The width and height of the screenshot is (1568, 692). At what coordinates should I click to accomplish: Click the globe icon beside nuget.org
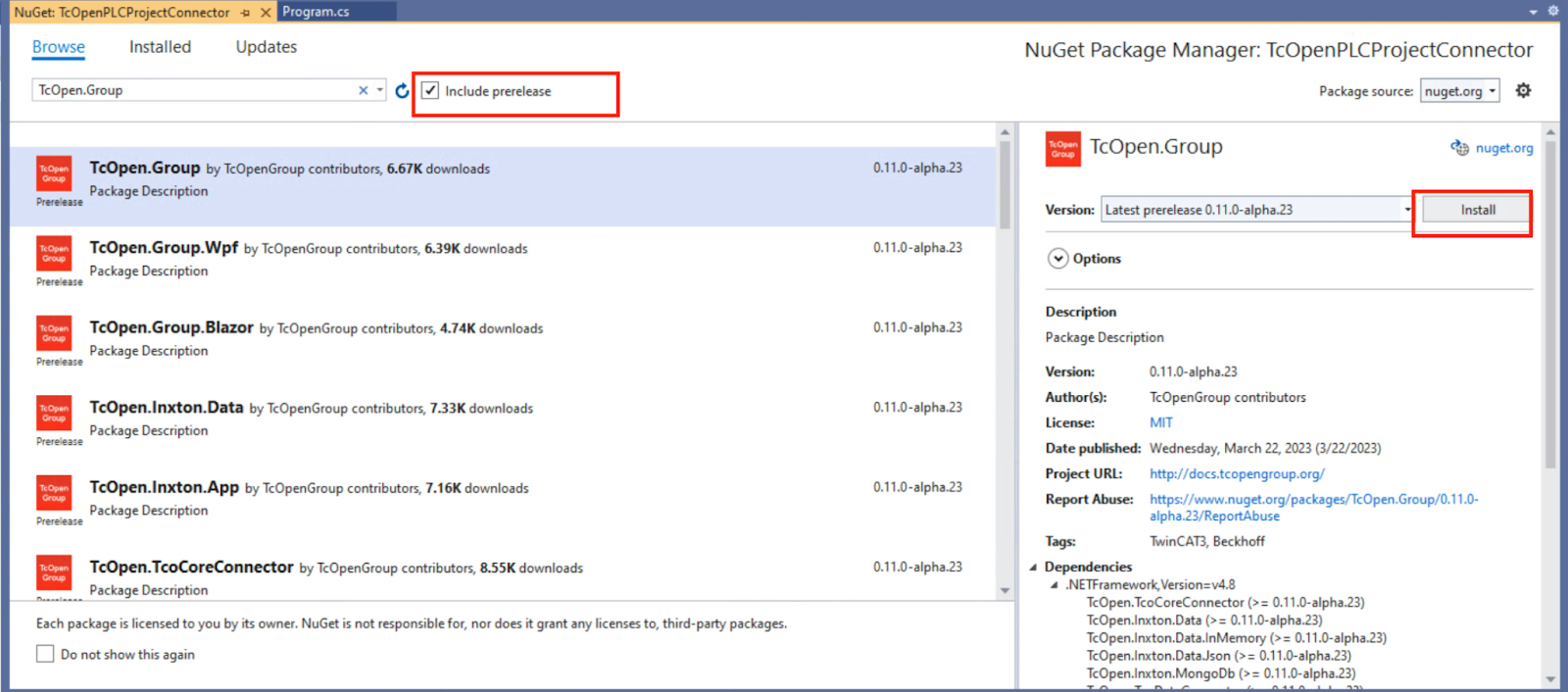1460,148
